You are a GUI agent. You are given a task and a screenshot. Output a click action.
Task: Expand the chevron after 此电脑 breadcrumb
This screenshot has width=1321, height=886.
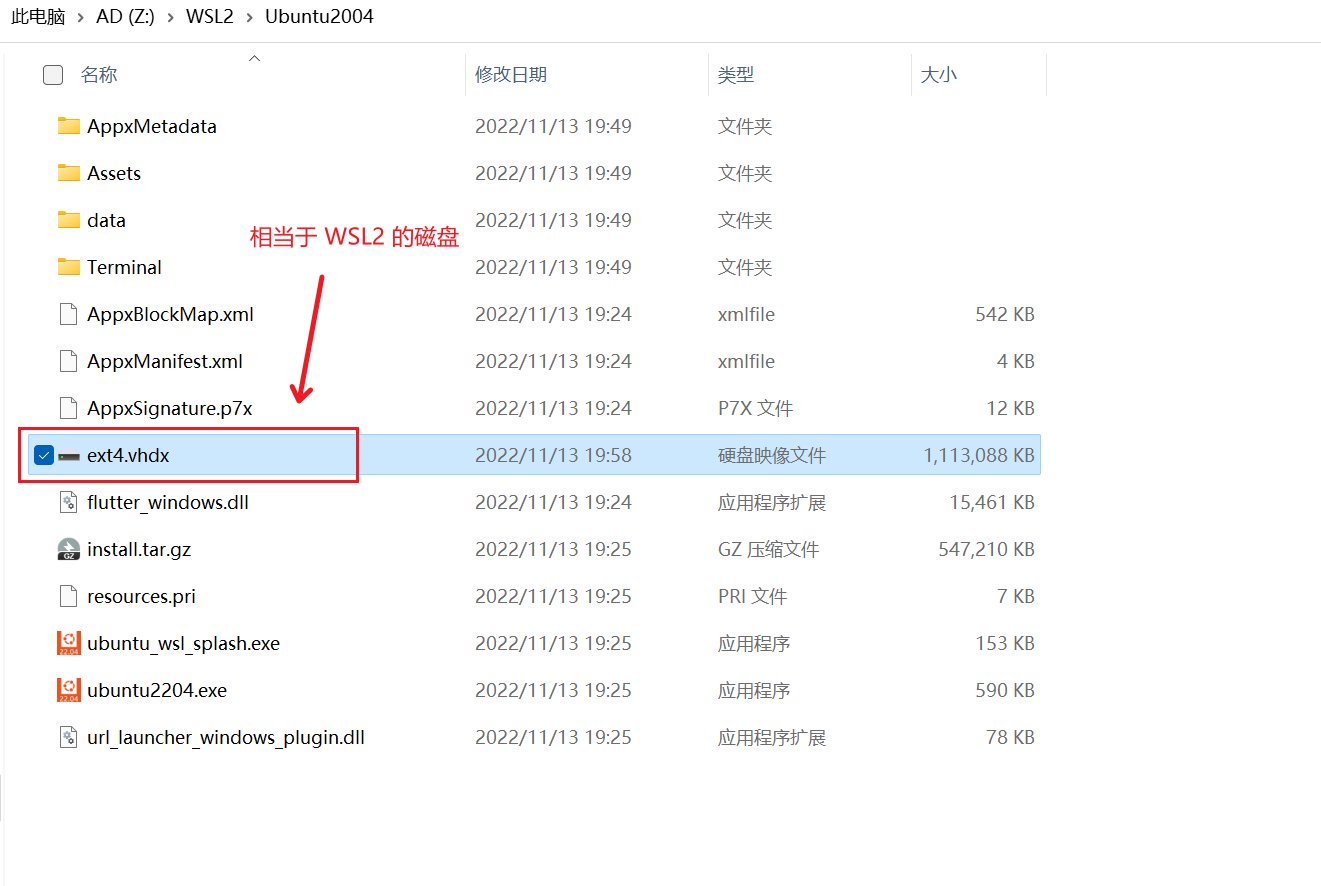tap(80, 17)
